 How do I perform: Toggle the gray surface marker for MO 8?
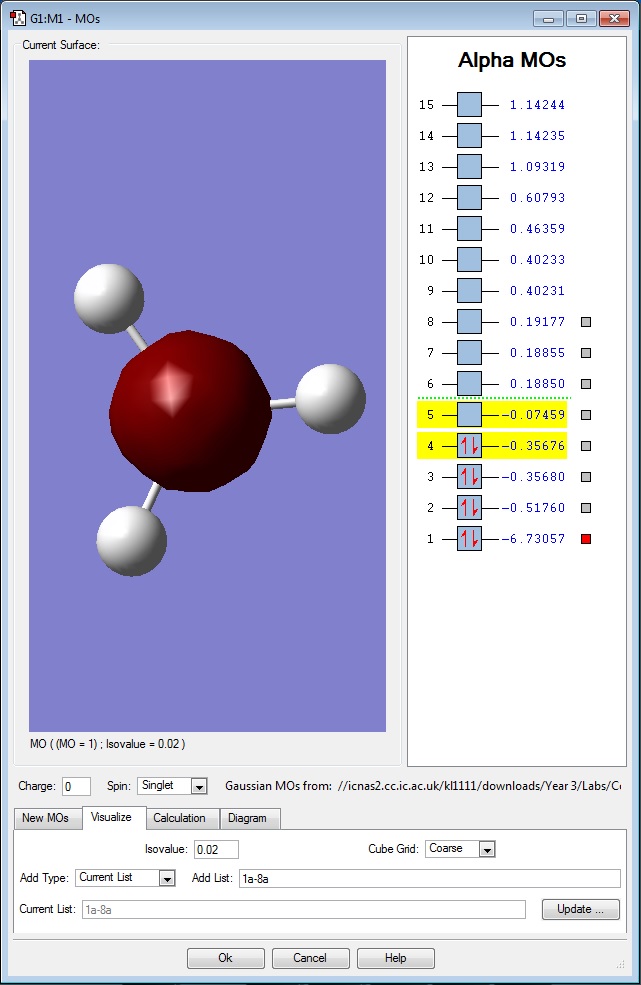[x=586, y=322]
